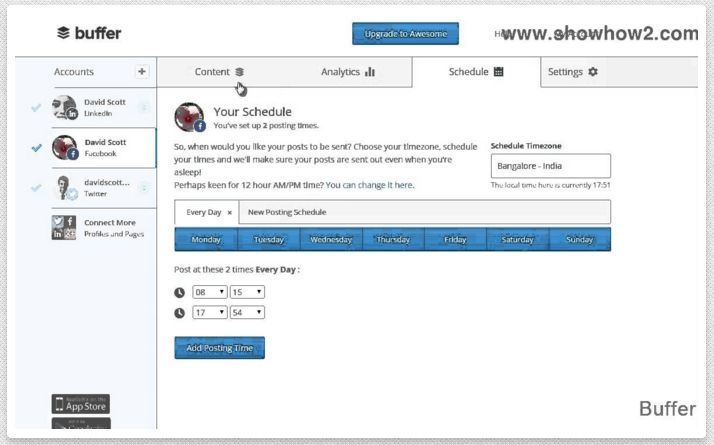Click the Schedule Timezone field
Screen dimensions: 714x445
(551, 166)
